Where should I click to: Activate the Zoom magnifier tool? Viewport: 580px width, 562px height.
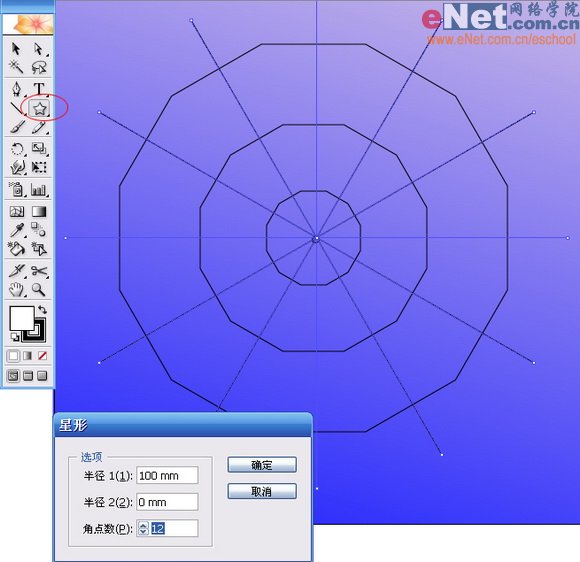click(x=39, y=289)
